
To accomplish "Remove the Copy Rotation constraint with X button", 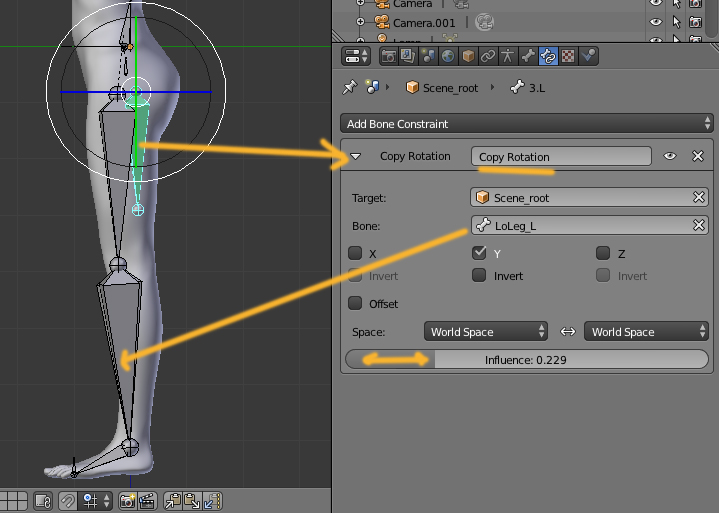I will pyautogui.click(x=698, y=156).
